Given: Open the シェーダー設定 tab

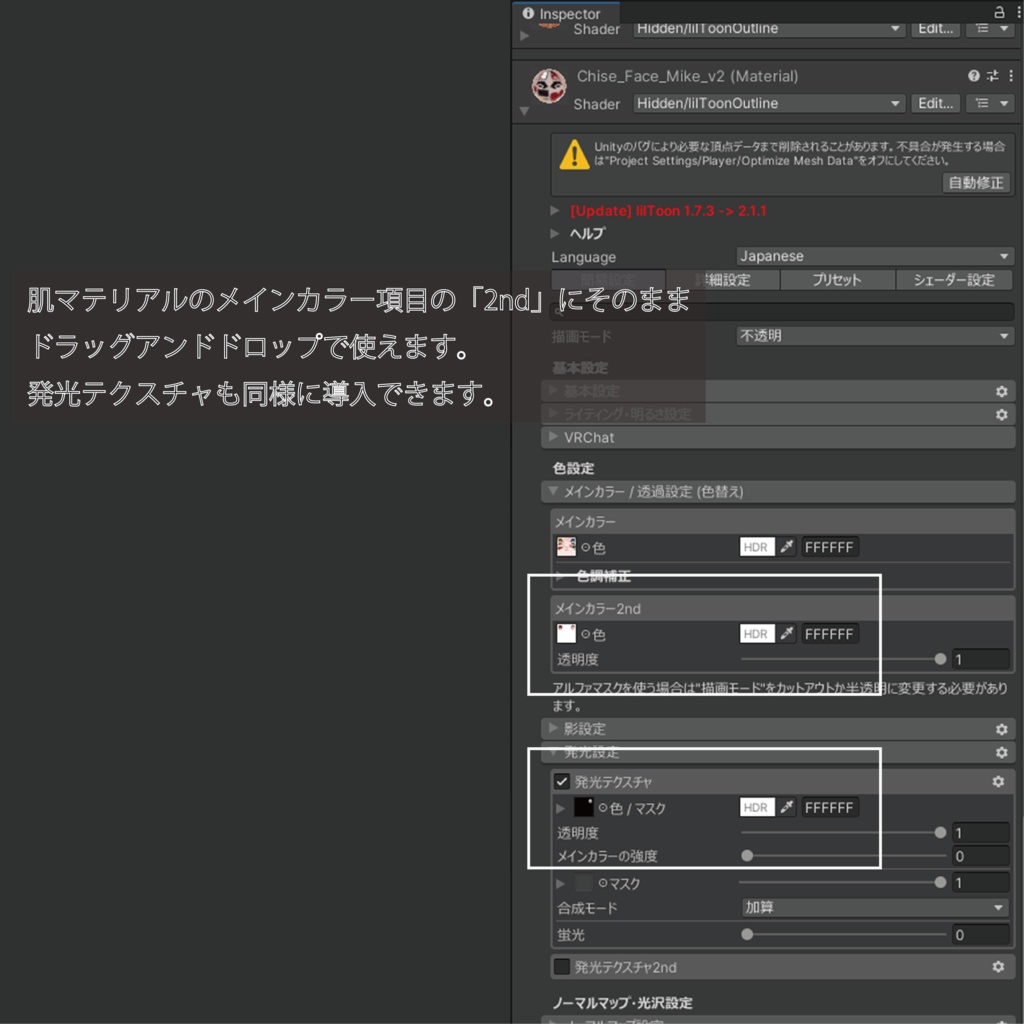Looking at the screenshot, I should click(x=953, y=280).
